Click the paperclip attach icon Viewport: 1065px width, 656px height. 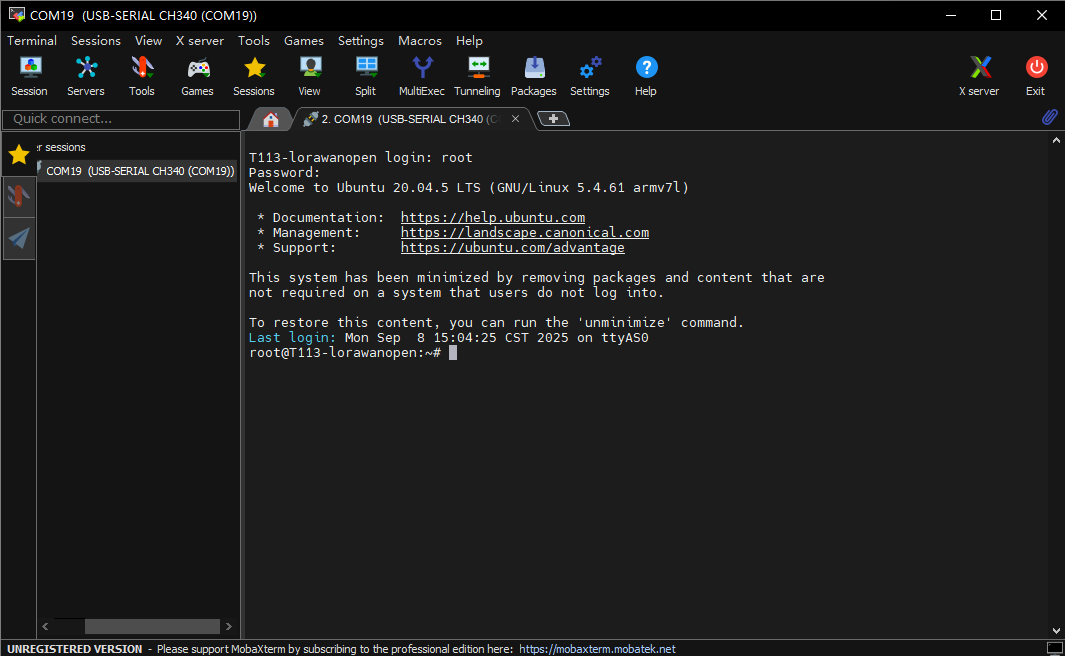tap(1050, 117)
